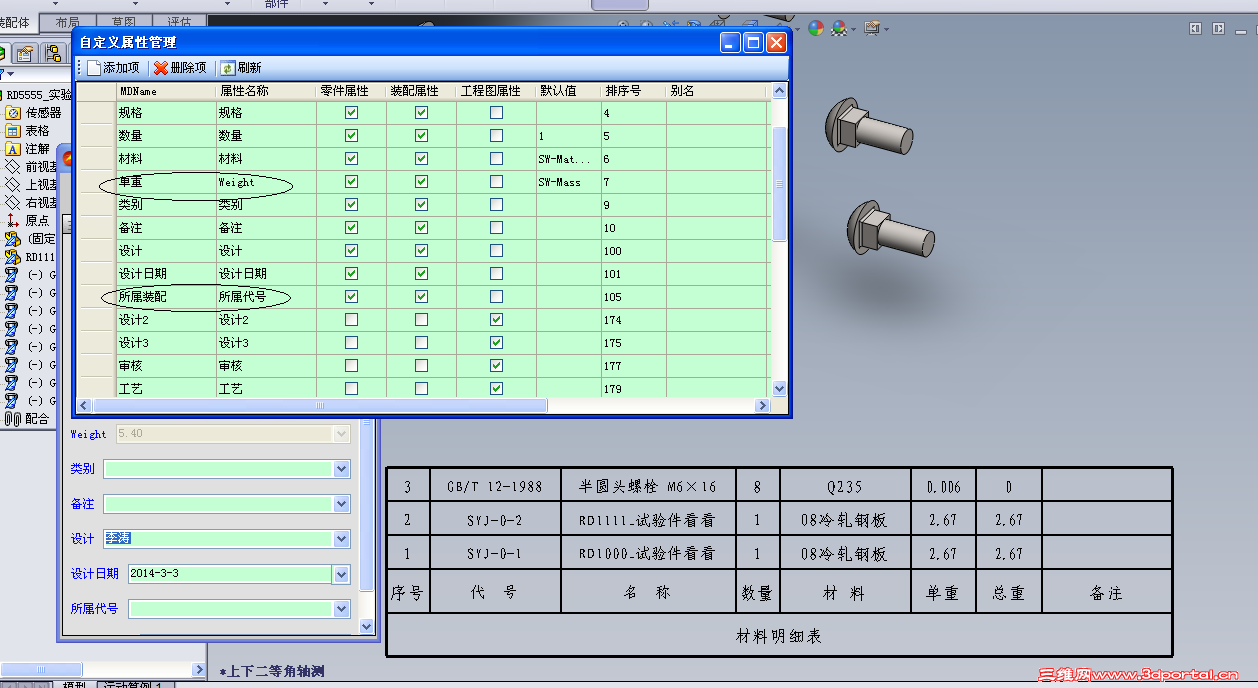
Task: Toggle 装配属性 checkbox for 所属装配 row
Action: tap(421, 297)
